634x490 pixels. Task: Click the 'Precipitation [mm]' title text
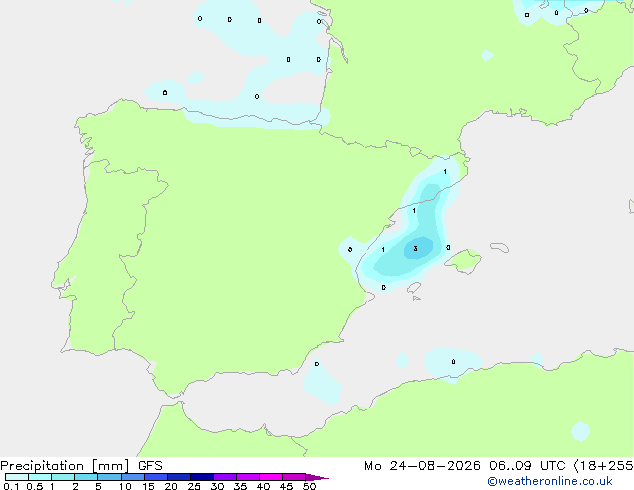tap(64, 466)
